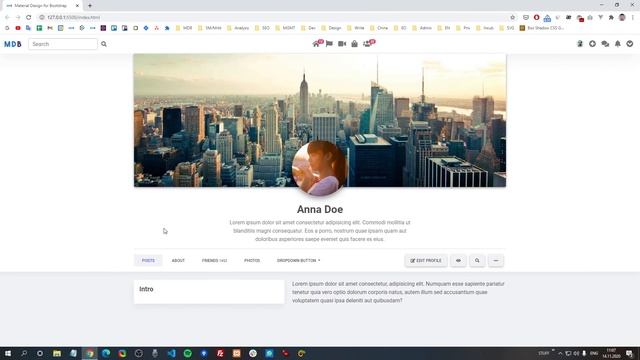640x360 pixels.
Task: Click the search icon button near Edit Profile
Action: coord(477,260)
